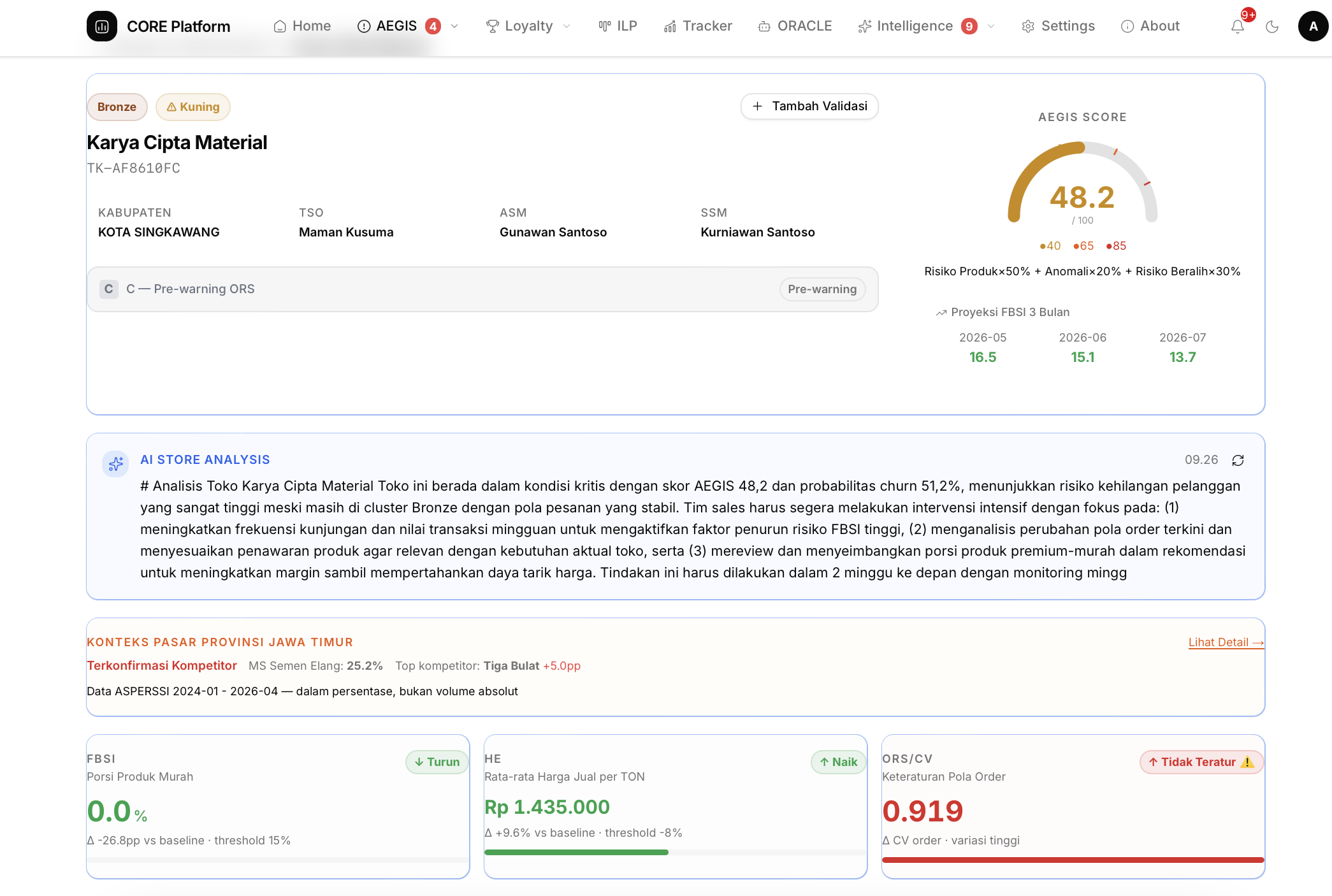Open the user avatar menu
The width and height of the screenshot is (1332, 896).
pos(1313,26)
